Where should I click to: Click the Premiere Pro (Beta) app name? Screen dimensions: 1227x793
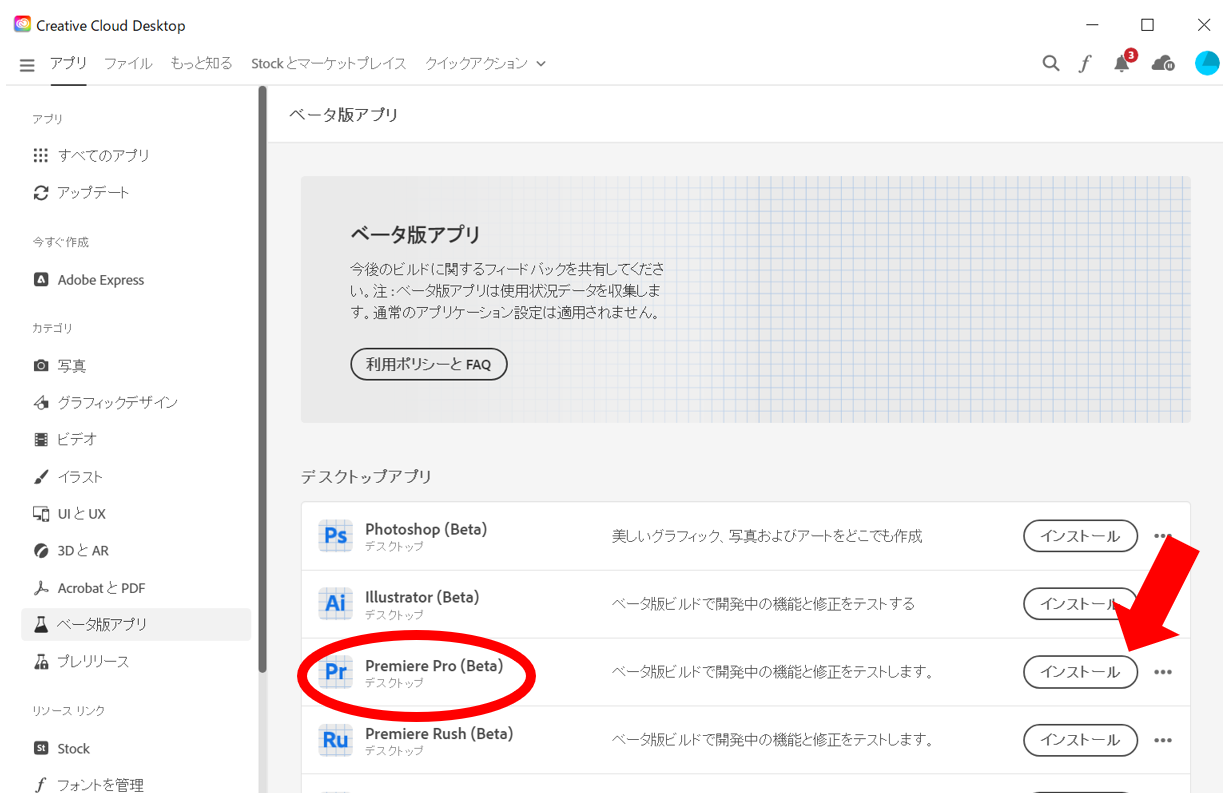(434, 665)
